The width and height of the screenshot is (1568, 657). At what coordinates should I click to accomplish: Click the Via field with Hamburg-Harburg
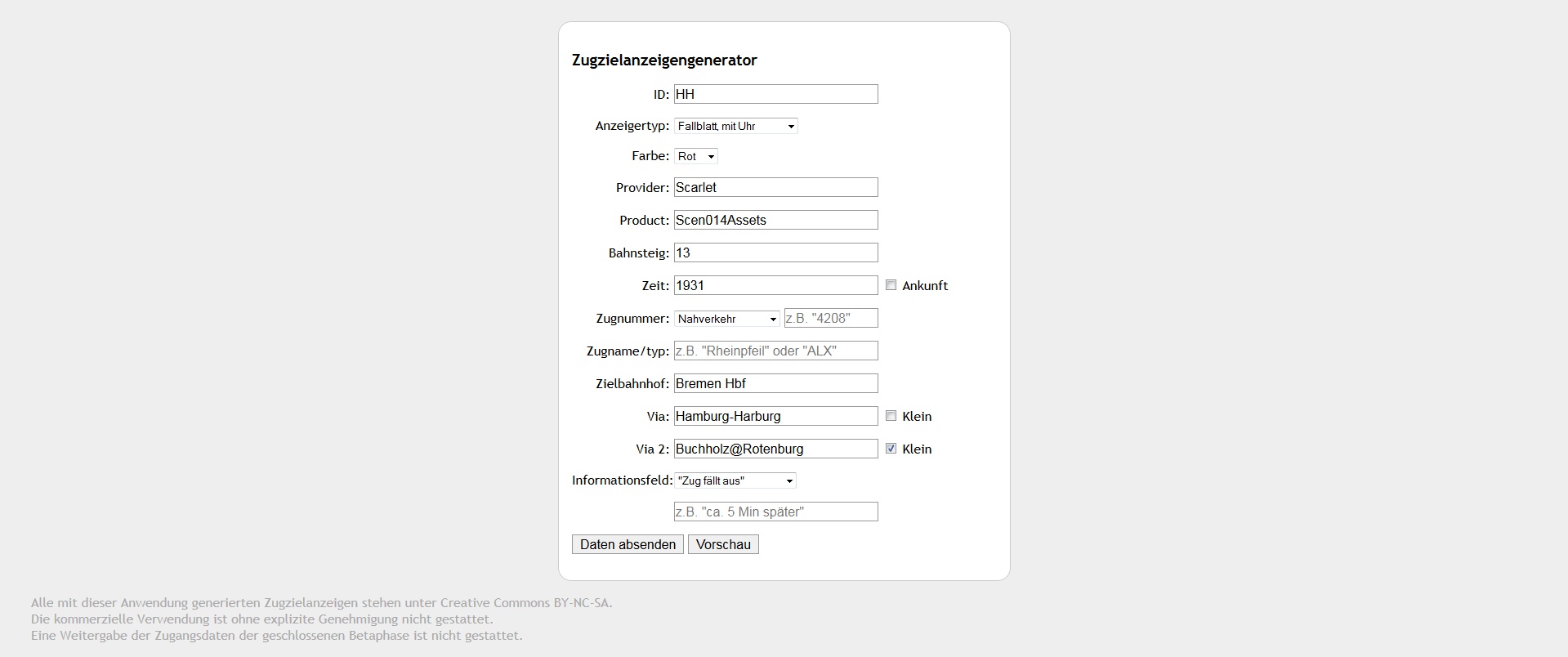tap(775, 416)
